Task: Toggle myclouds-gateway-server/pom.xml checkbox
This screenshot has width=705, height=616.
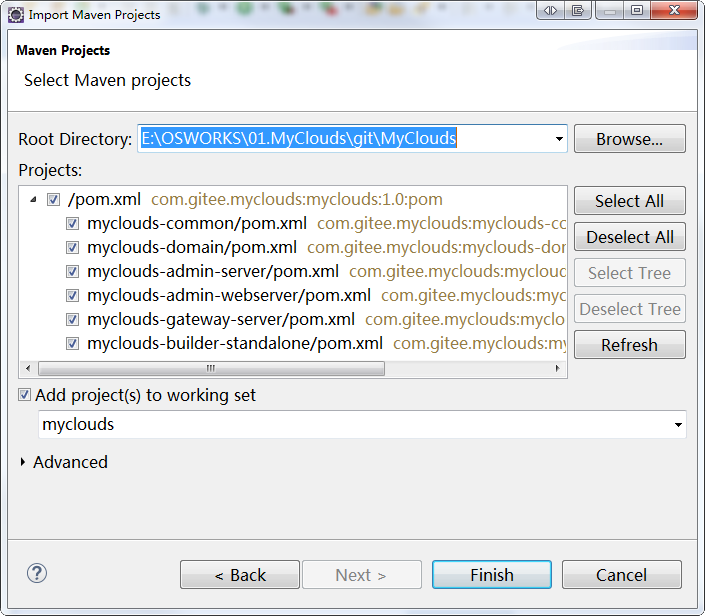Action: (72, 320)
